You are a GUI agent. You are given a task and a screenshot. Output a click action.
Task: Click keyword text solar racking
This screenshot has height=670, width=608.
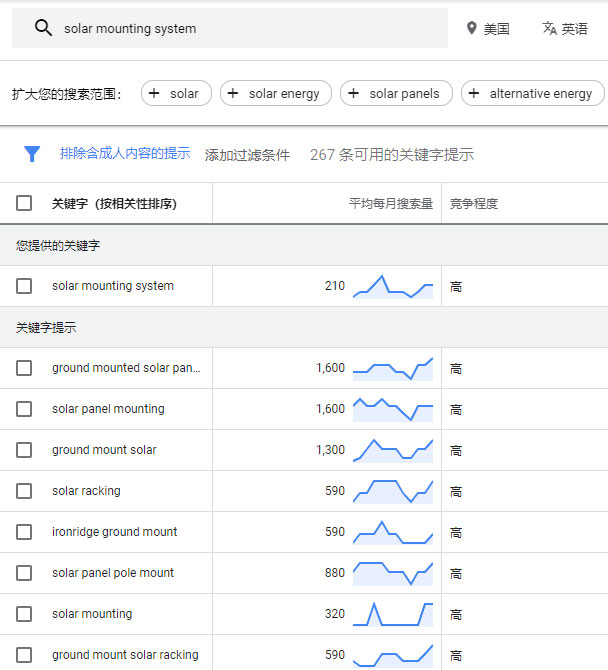pyautogui.click(x=86, y=491)
